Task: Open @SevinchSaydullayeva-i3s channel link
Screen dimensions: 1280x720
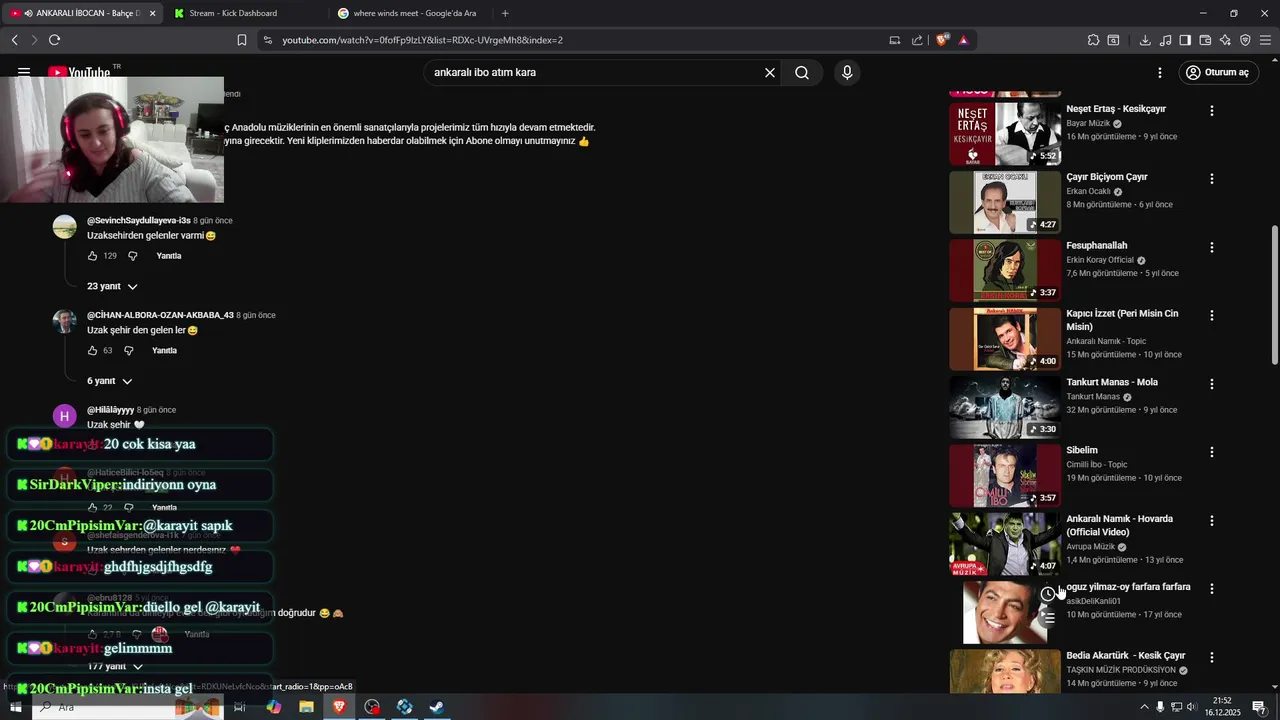Action: click(x=138, y=220)
